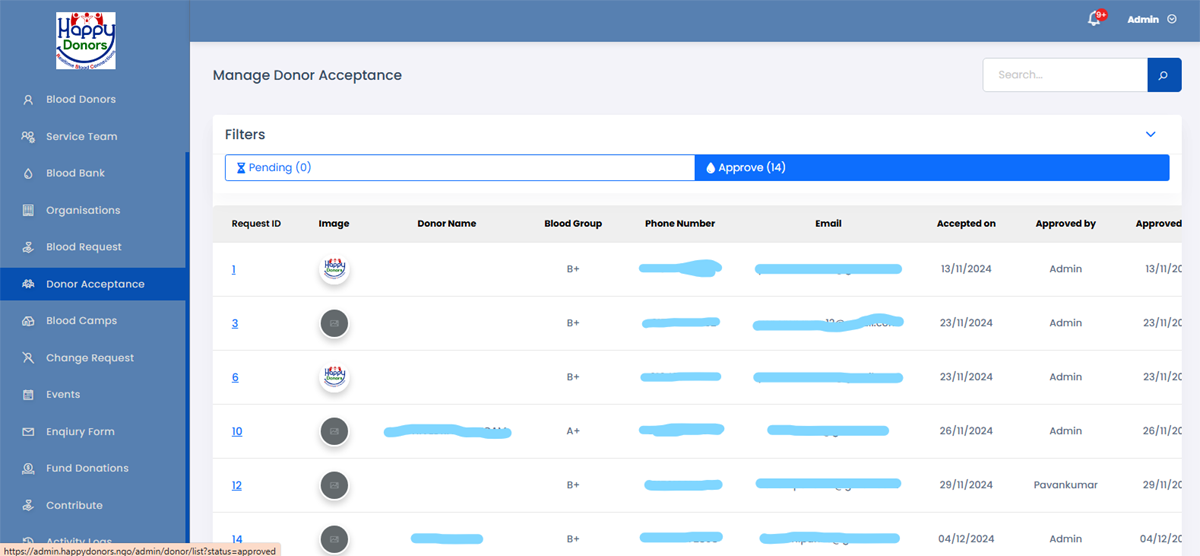Viewport: 1200px width, 556px height.
Task: Open request ID 3 link
Action: [235, 324]
